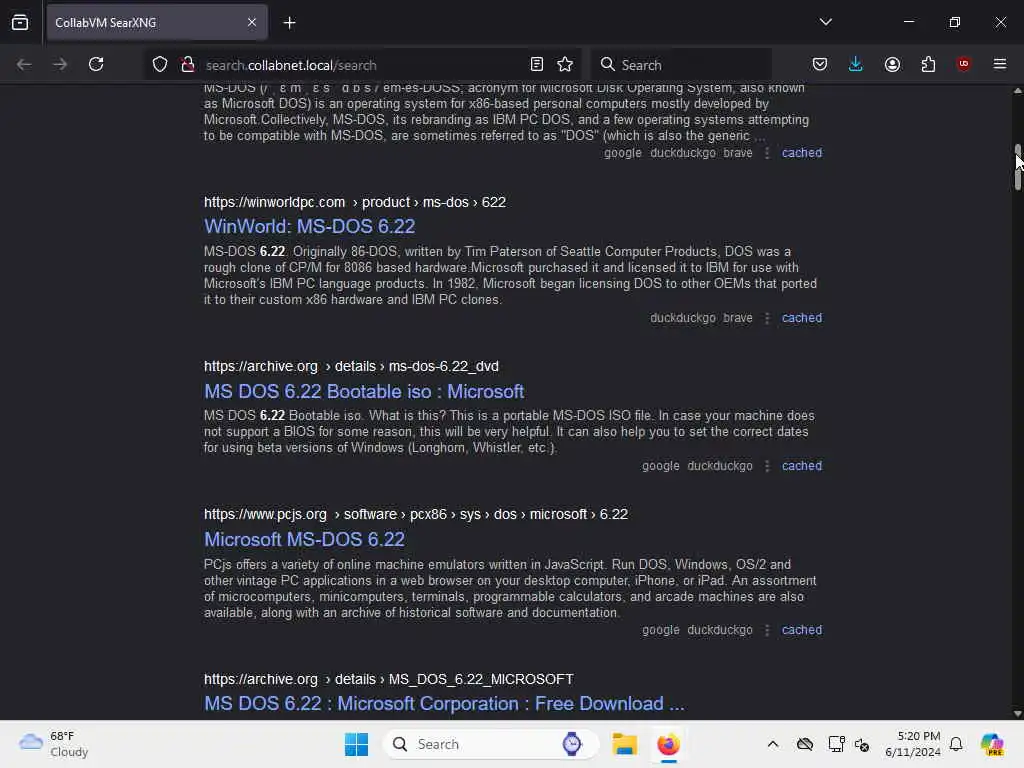Open the Downloads panel
The height and width of the screenshot is (768, 1024).
click(x=856, y=65)
